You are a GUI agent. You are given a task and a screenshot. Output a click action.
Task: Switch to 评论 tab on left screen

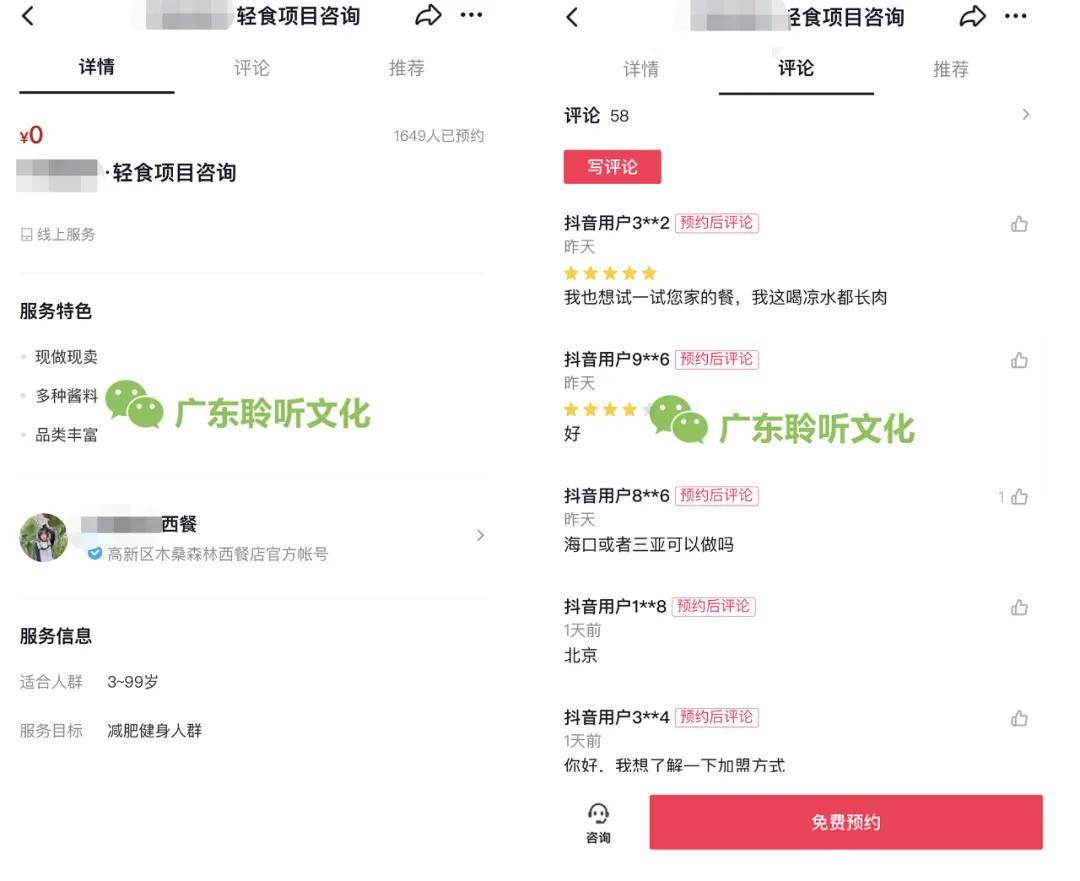pyautogui.click(x=251, y=68)
